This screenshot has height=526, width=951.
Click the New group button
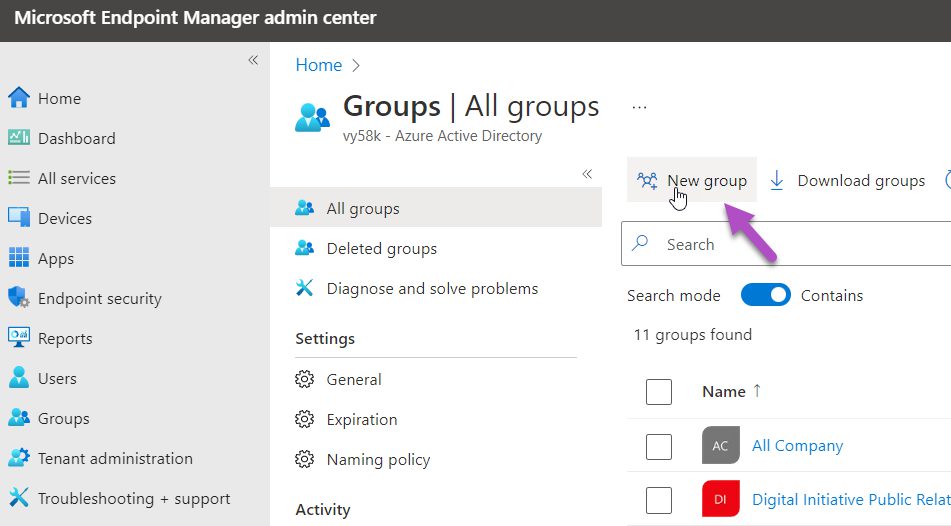pos(692,180)
